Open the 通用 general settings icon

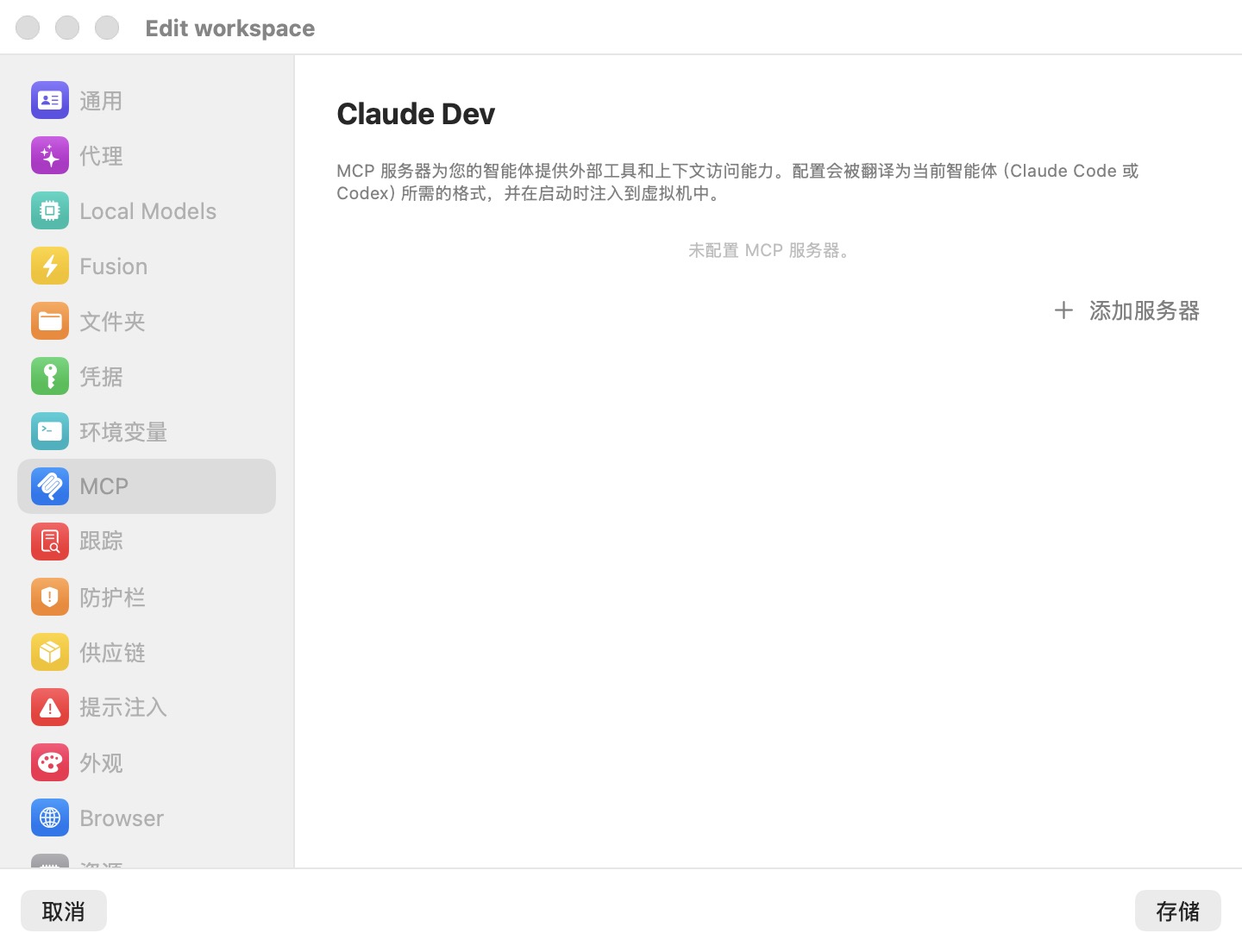(x=50, y=100)
